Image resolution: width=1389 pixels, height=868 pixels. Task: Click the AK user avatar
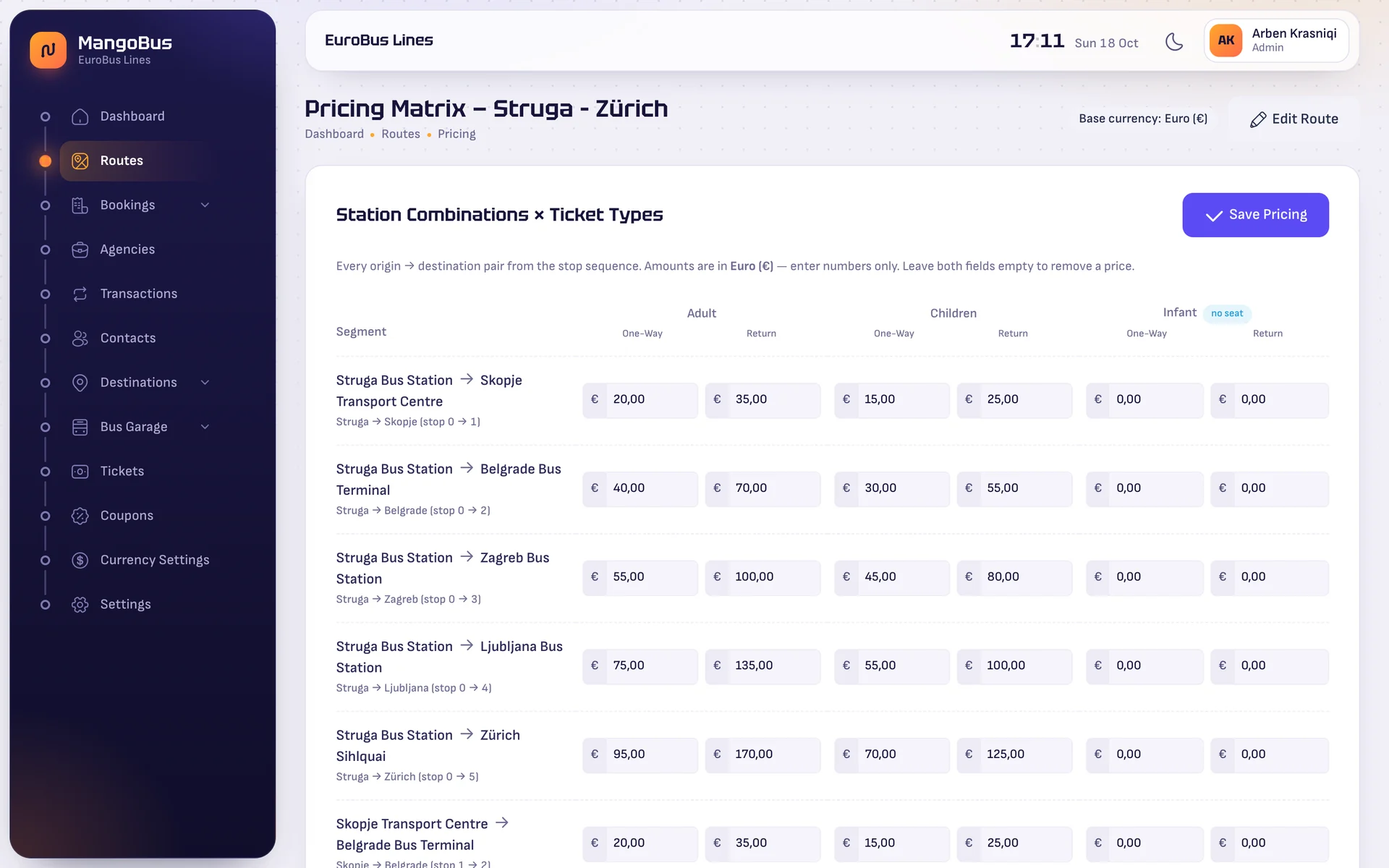1226,41
